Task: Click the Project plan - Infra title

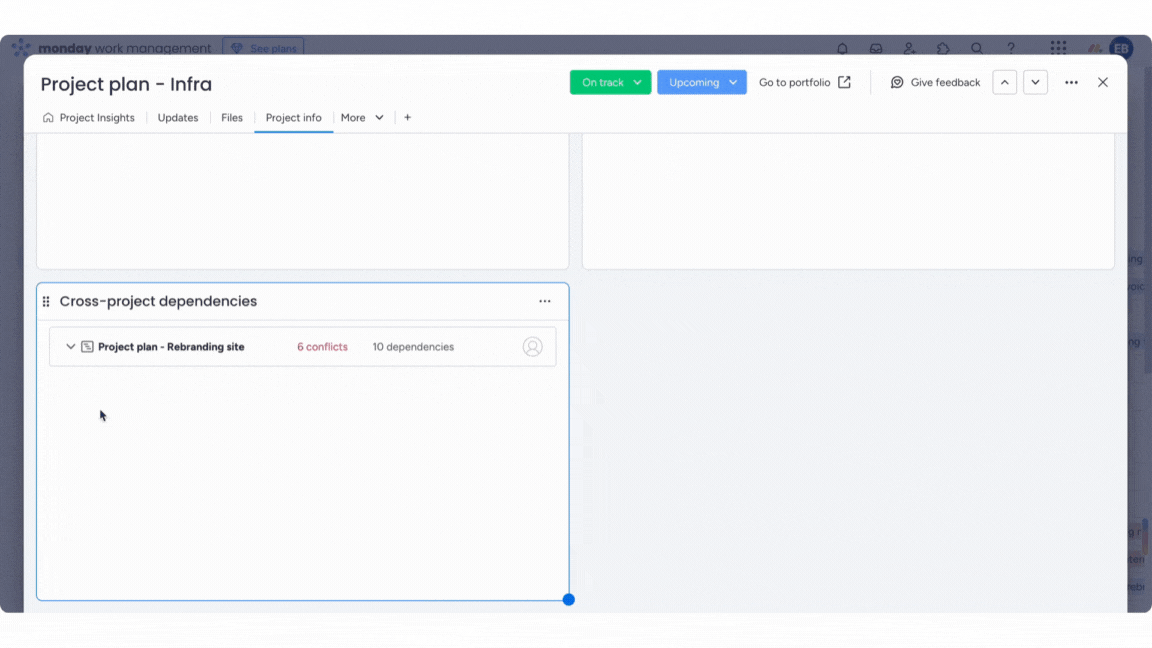Action: click(x=126, y=84)
